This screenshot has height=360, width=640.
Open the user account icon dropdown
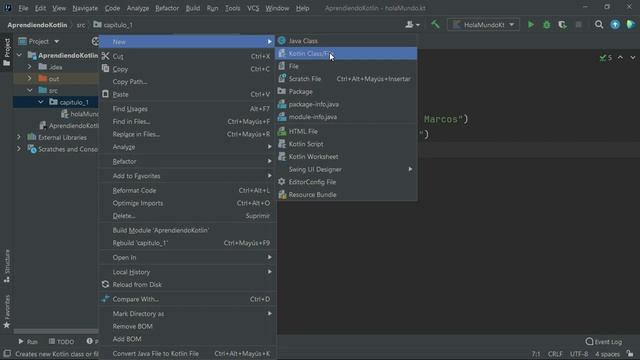412,25
